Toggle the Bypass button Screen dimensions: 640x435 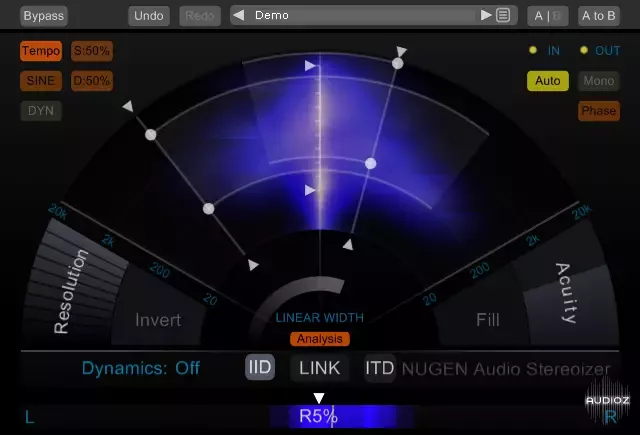pyautogui.click(x=43, y=16)
